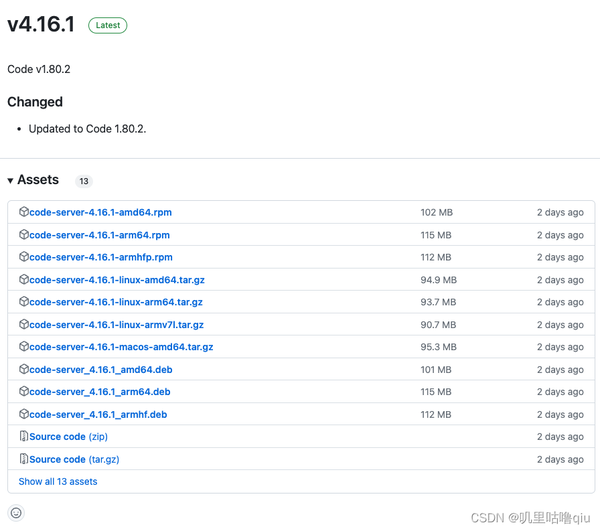The image size is (600, 531).
Task: Click 112 MB in the armhf.deb row
Action: [436, 414]
